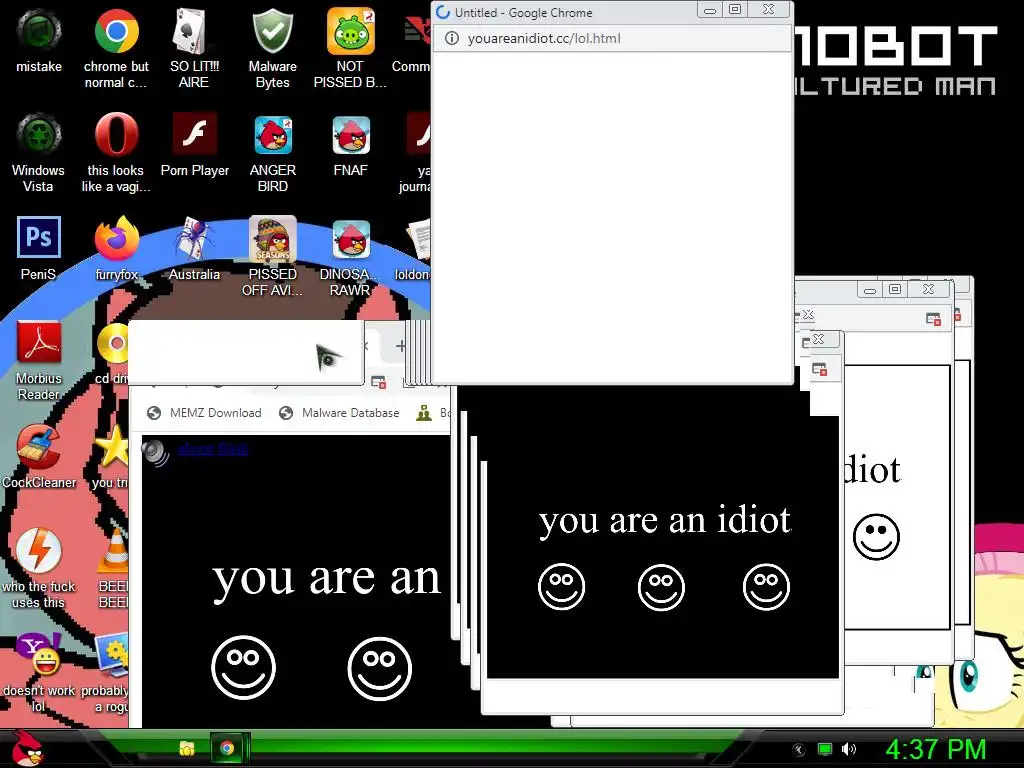Click the middle smiley in the middle popup
Image resolution: width=1024 pixels, height=768 pixels.
point(661,587)
